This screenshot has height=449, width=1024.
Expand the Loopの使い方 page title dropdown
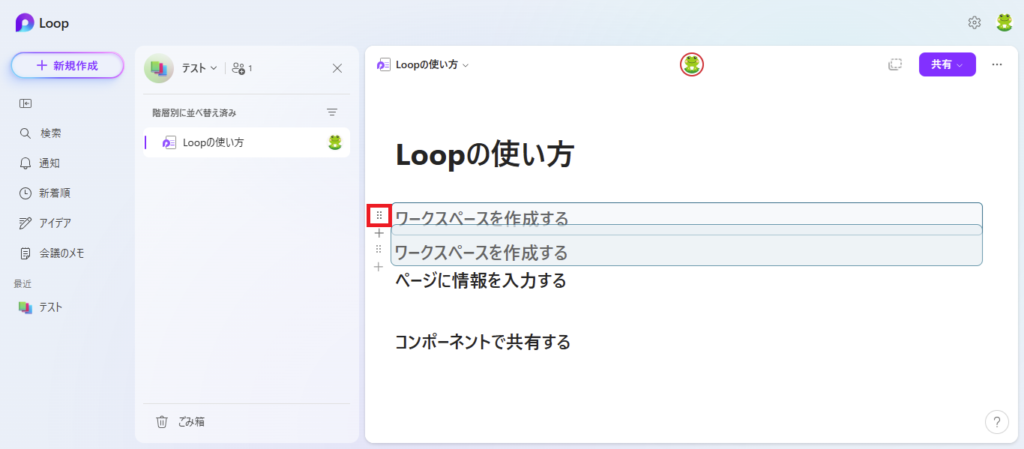click(466, 65)
